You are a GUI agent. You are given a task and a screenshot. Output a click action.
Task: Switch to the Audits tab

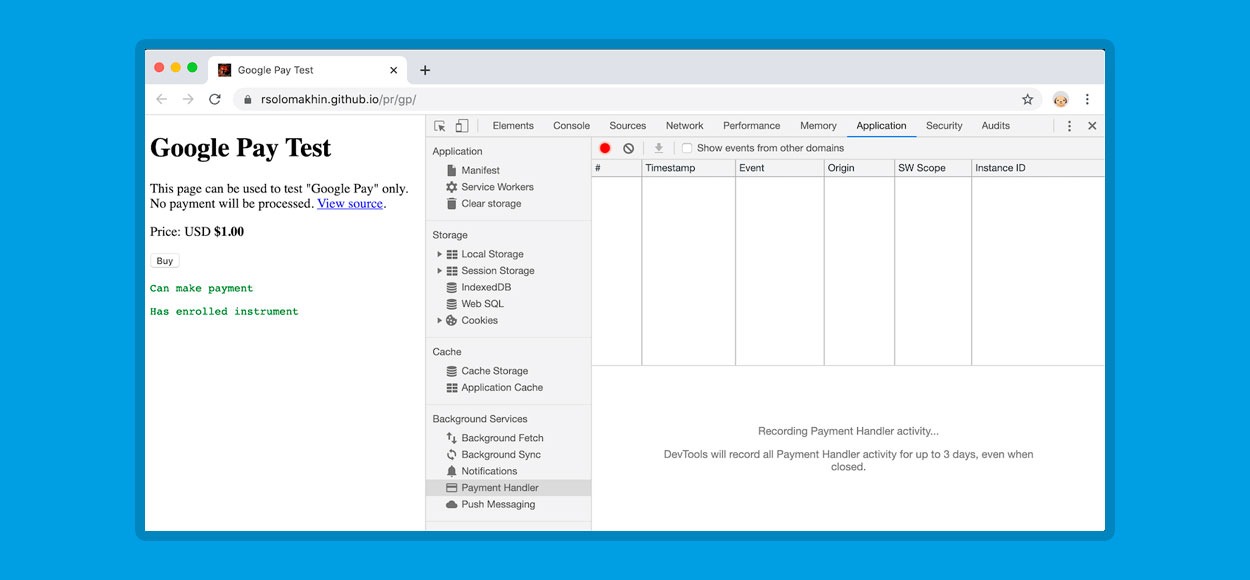[x=995, y=126]
